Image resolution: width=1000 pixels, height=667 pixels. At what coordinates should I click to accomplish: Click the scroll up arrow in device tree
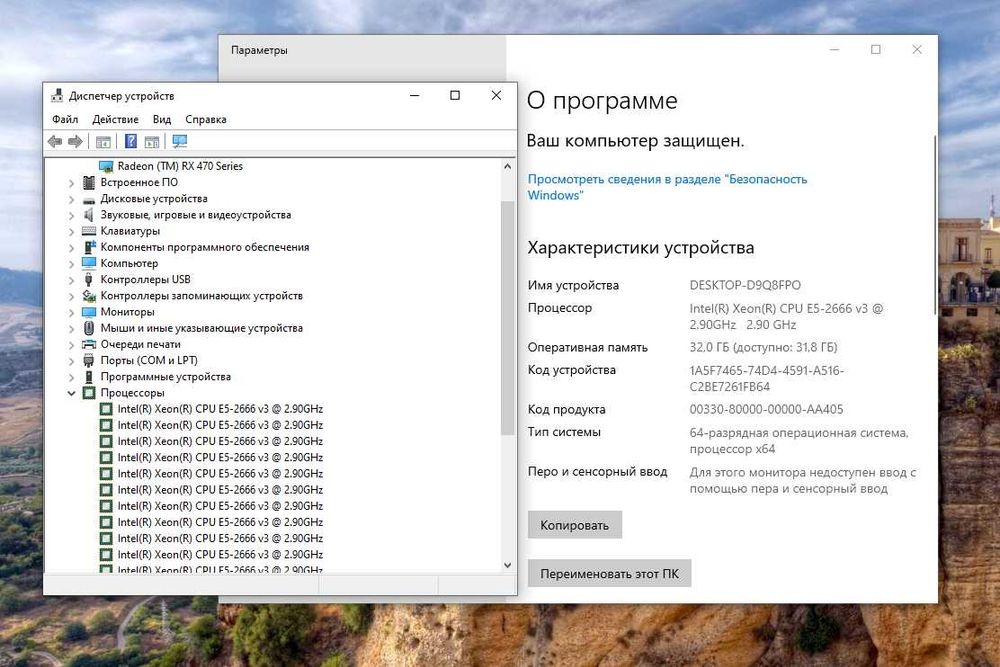(x=508, y=166)
